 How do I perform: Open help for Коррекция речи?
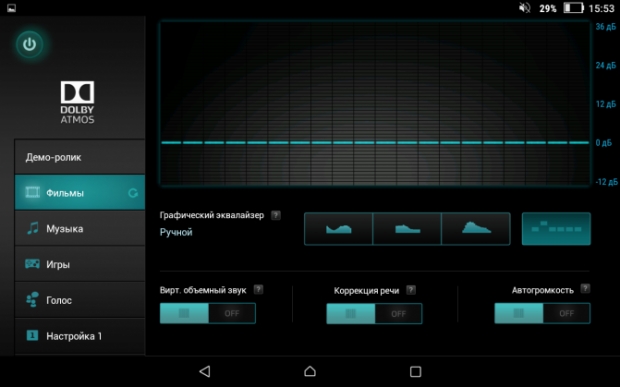coord(411,290)
